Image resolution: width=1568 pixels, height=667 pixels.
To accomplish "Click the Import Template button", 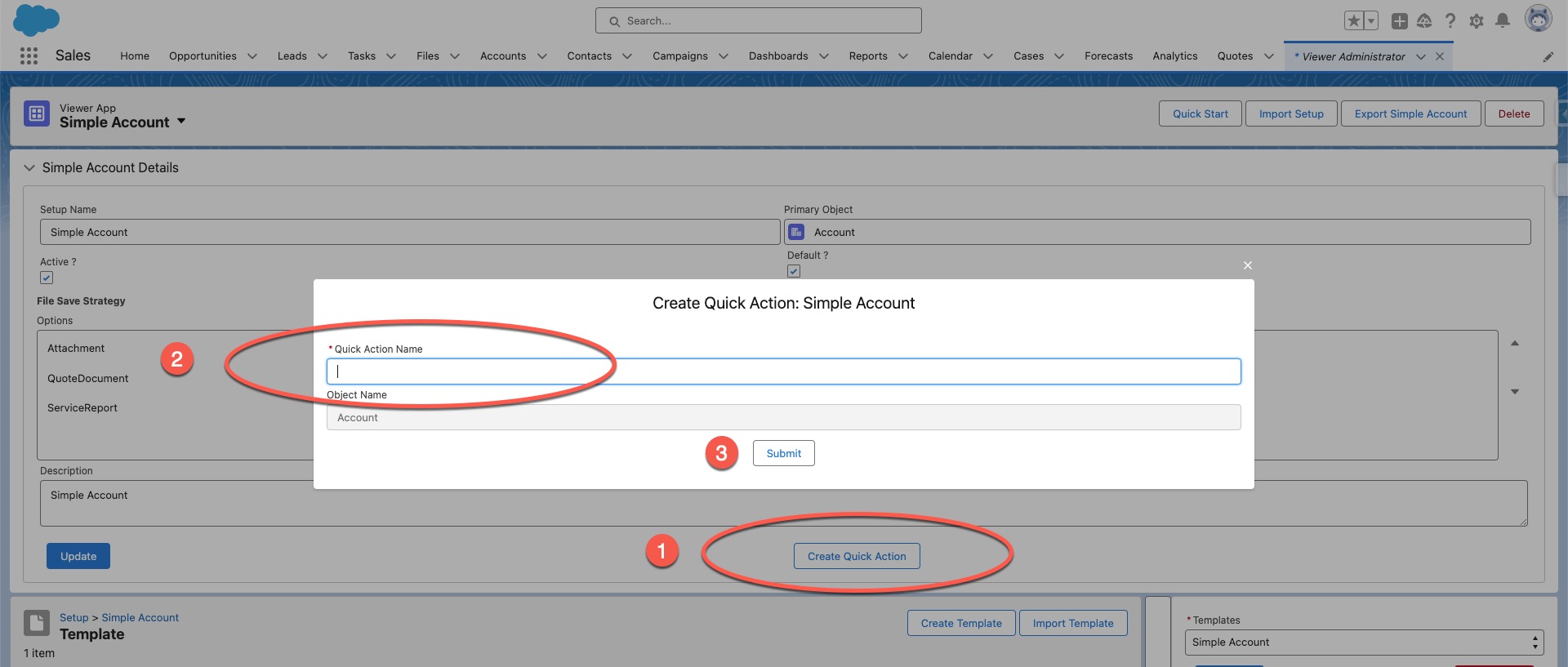I will click(1073, 624).
